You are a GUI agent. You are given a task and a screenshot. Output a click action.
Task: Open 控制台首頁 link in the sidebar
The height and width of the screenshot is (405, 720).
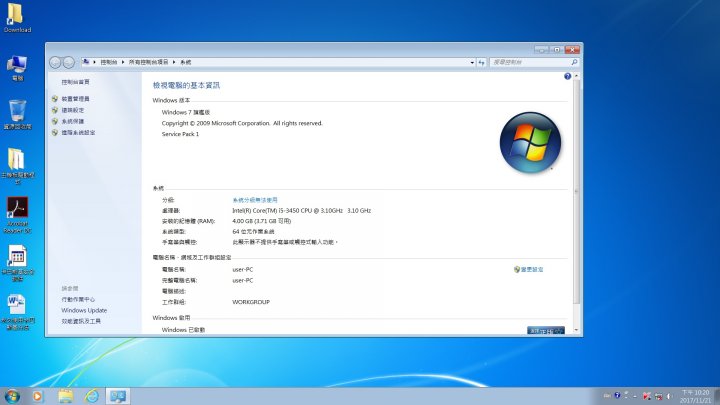pos(75,82)
